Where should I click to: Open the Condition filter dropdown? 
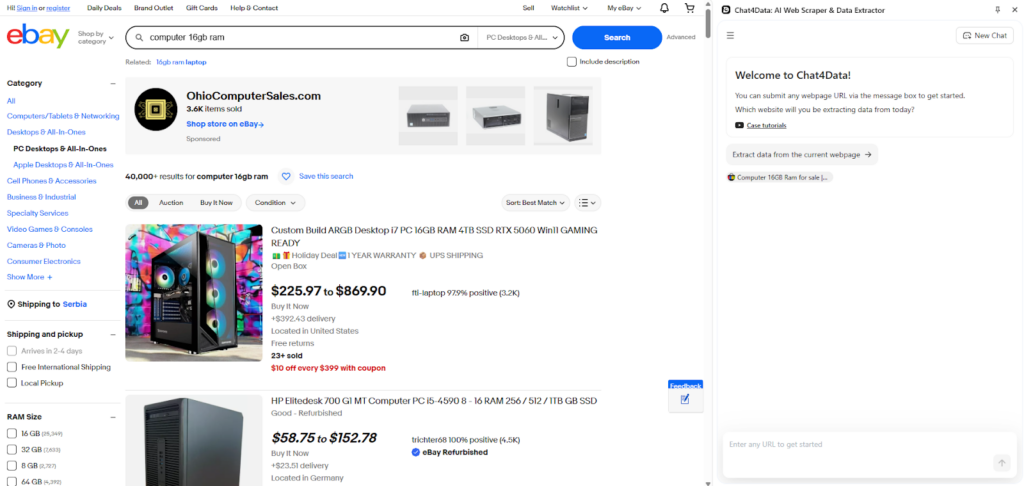pos(276,202)
